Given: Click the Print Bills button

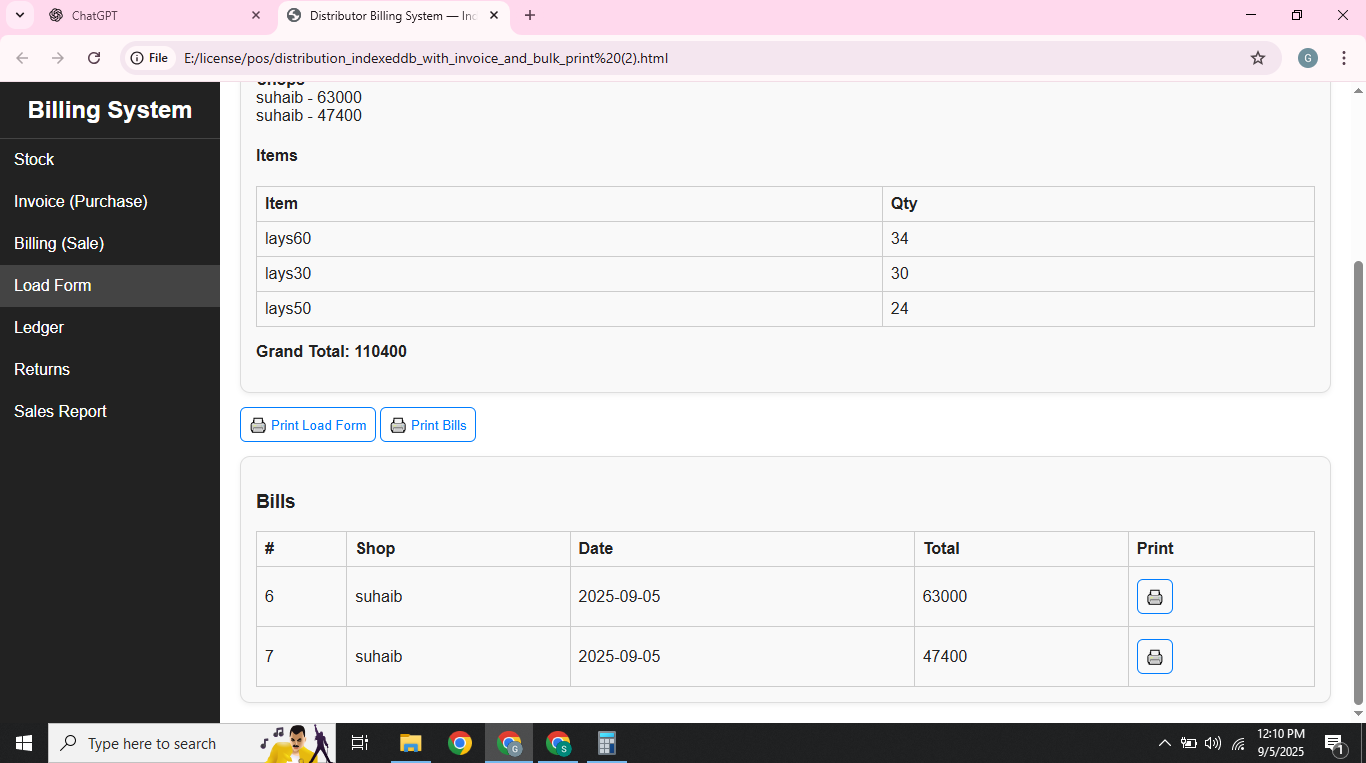Looking at the screenshot, I should coord(428,424).
